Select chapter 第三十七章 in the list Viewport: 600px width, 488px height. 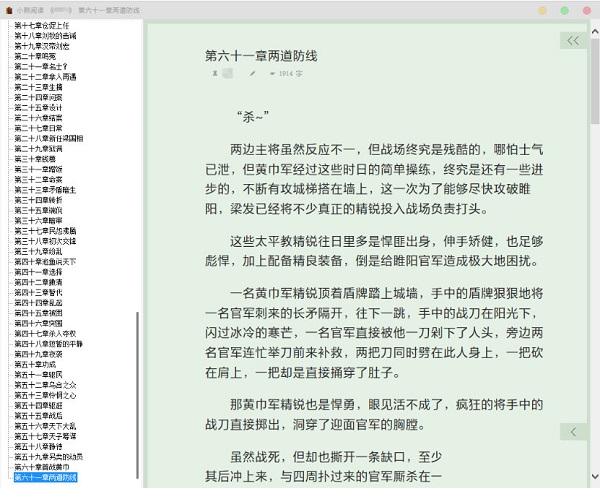pyautogui.click(x=45, y=231)
